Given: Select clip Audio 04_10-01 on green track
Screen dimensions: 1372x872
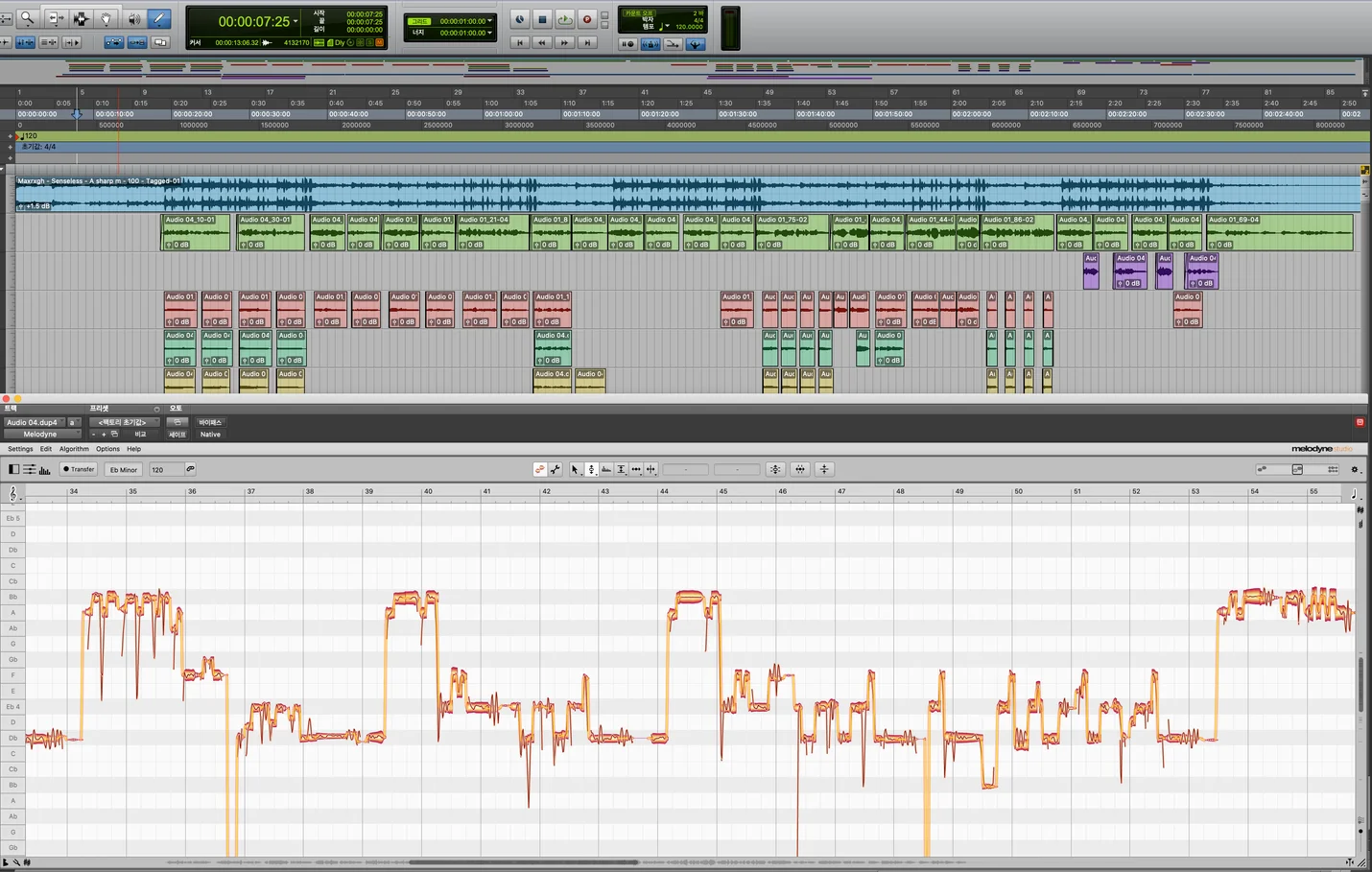Looking at the screenshot, I should (196, 232).
